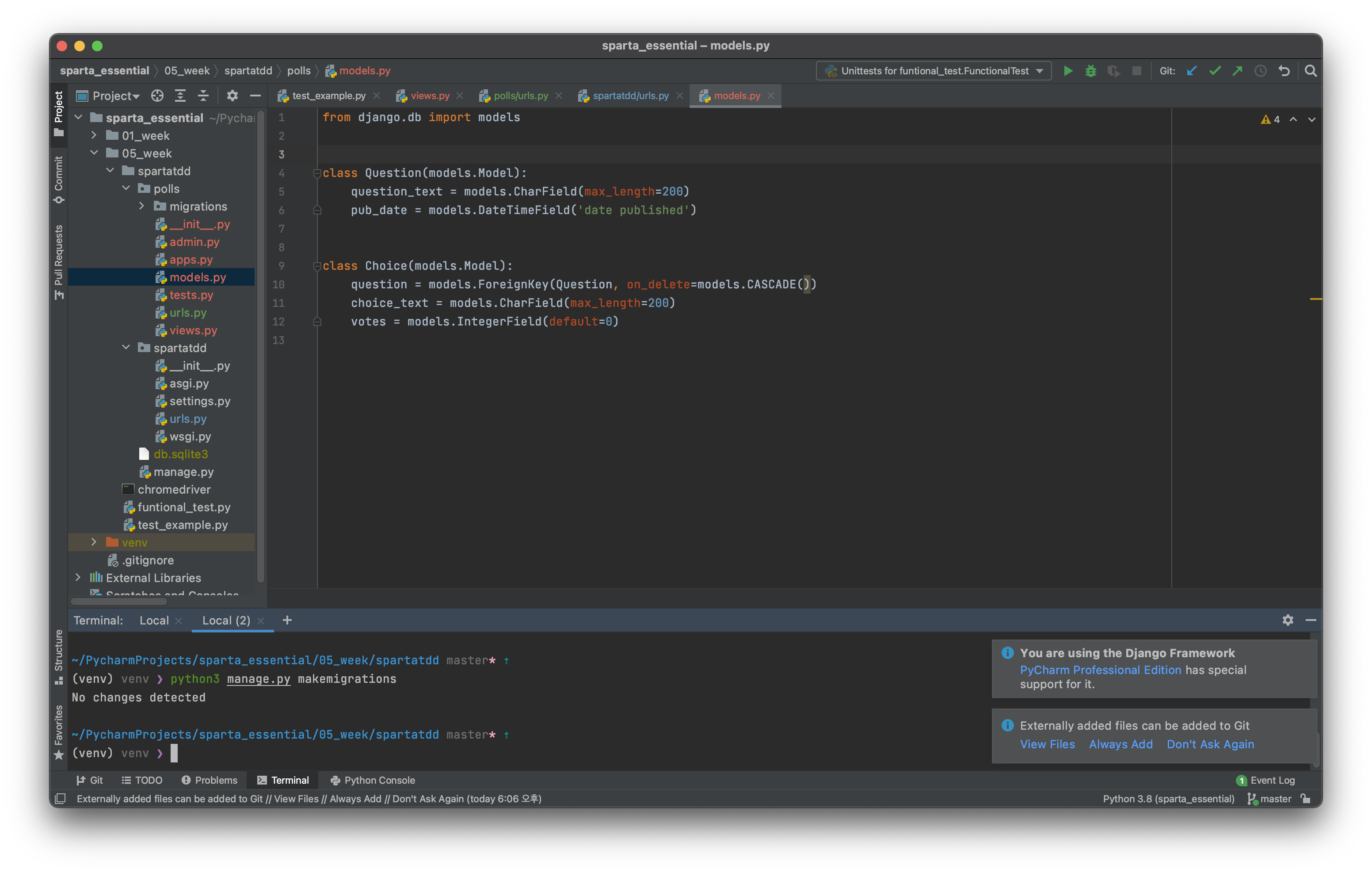Open terminal settings gear icon
Viewport: 1372px width, 873px height.
1288,620
